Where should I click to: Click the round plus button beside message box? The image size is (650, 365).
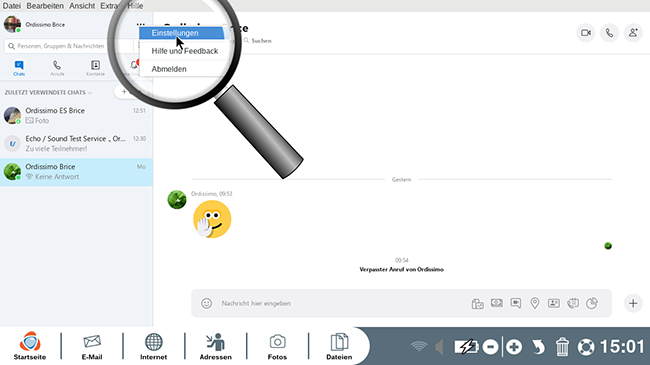click(633, 303)
